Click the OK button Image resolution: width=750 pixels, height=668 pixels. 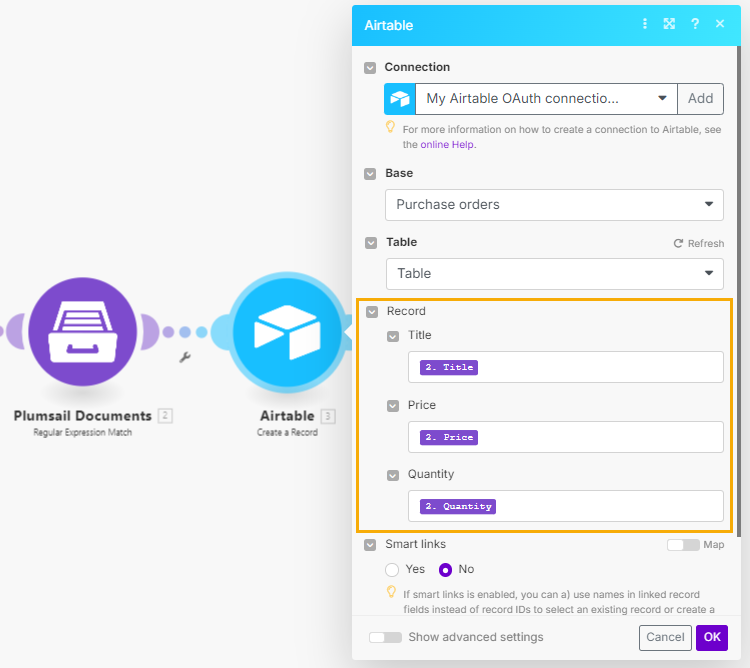(x=712, y=637)
